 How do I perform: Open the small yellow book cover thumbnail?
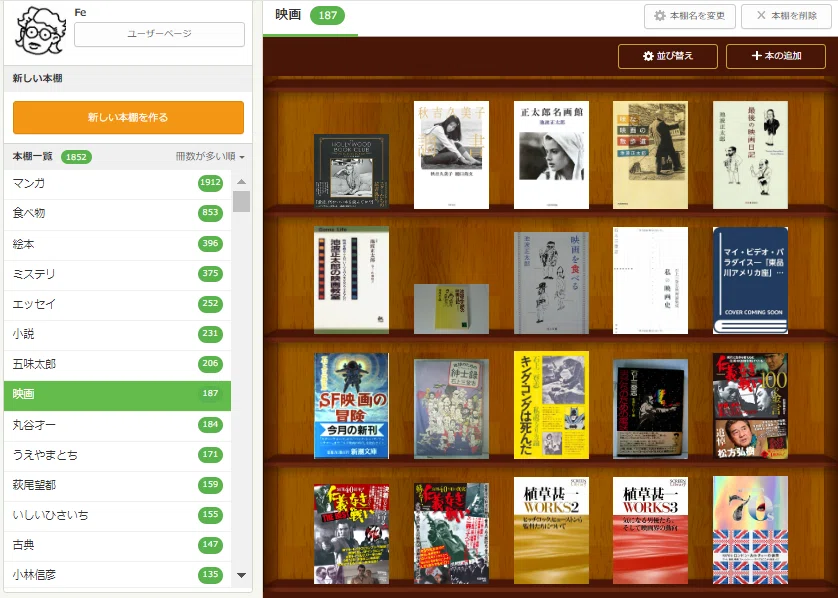pyautogui.click(x=452, y=309)
